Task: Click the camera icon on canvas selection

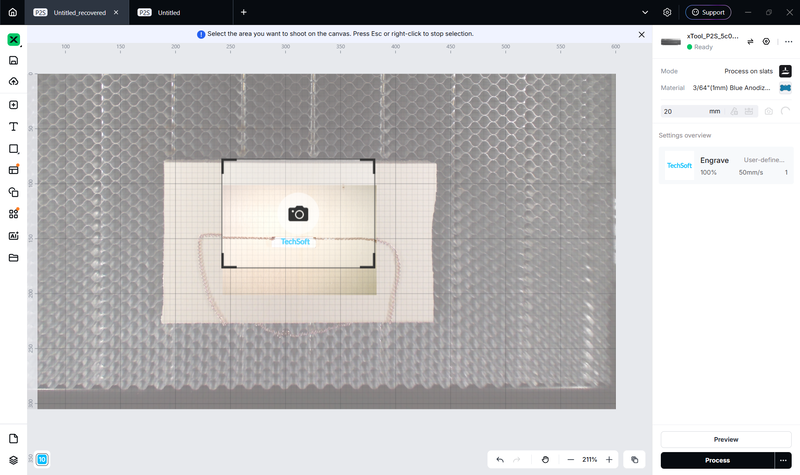Action: click(x=298, y=214)
